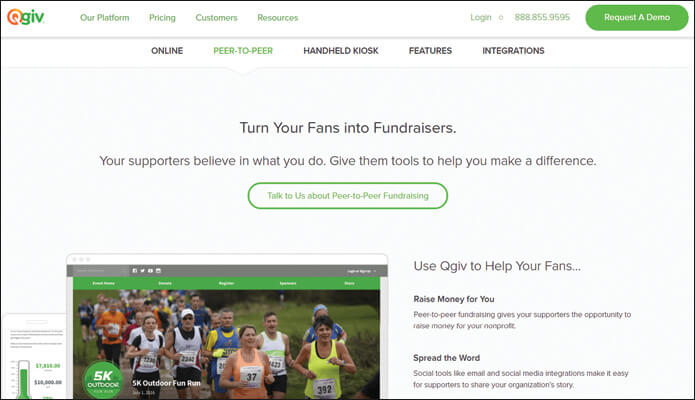Click Talk to Us about Peer-to-Peer Fundraising
The height and width of the screenshot is (400, 695).
pos(348,196)
